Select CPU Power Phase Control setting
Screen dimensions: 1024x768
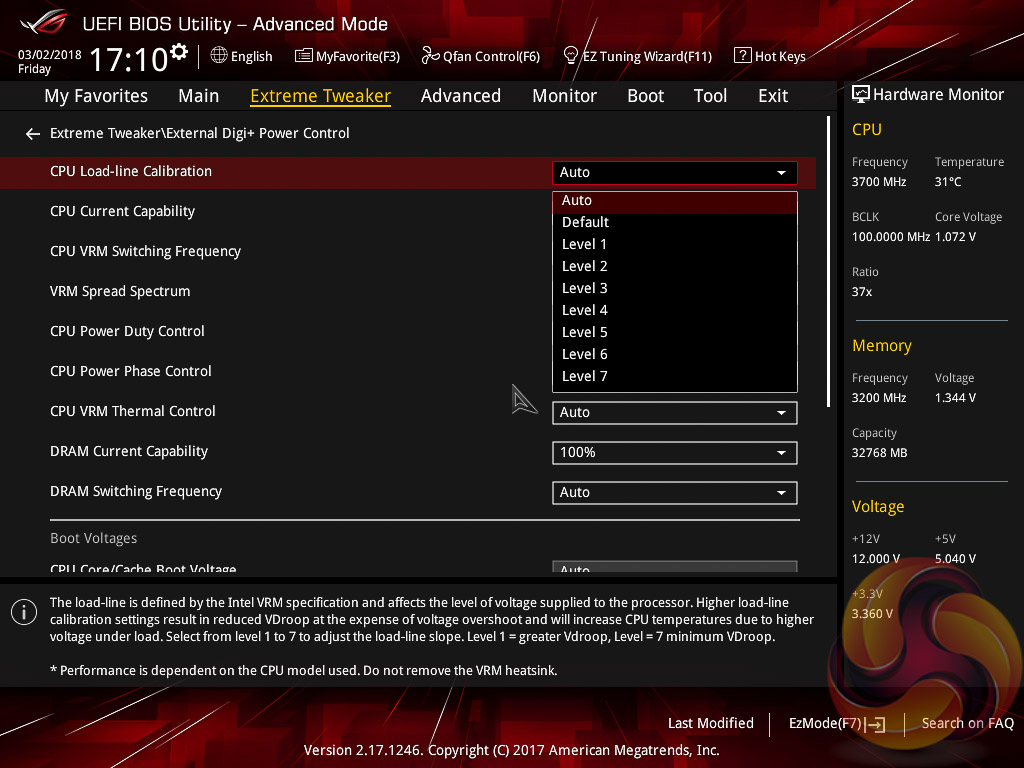[x=131, y=371]
